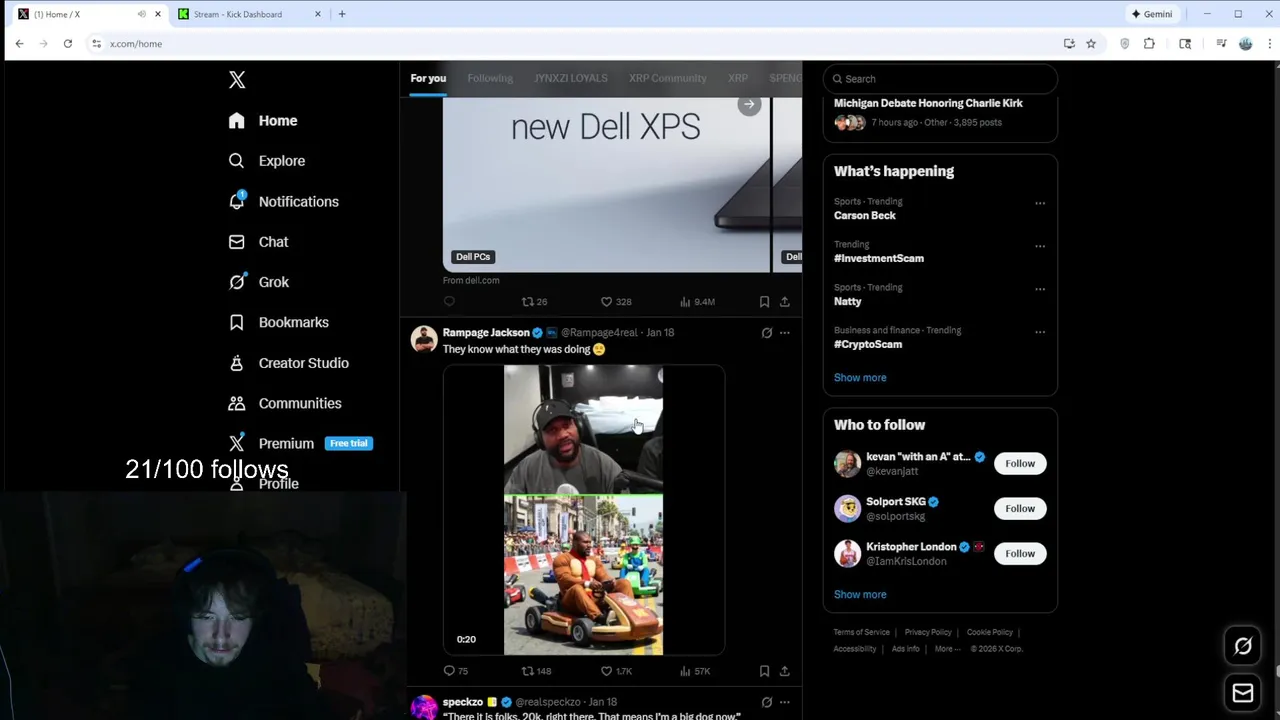
Task: Follow Kristopher London
Action: [x=1020, y=553]
